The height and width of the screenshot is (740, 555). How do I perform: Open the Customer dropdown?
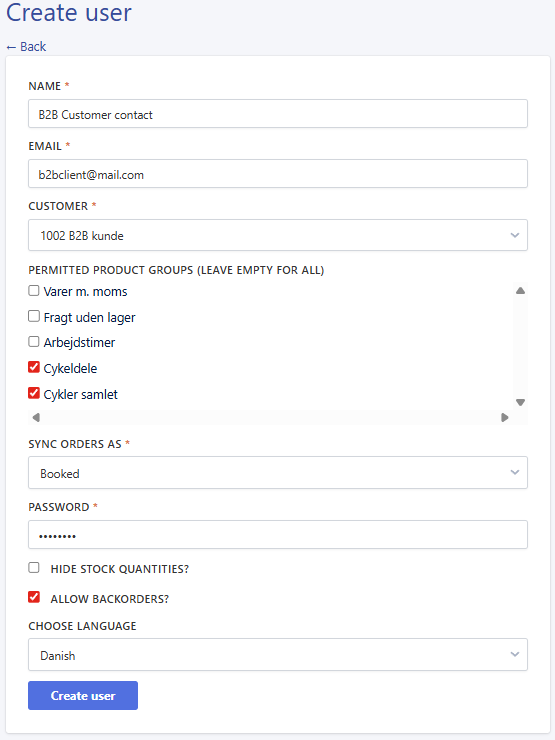point(278,235)
